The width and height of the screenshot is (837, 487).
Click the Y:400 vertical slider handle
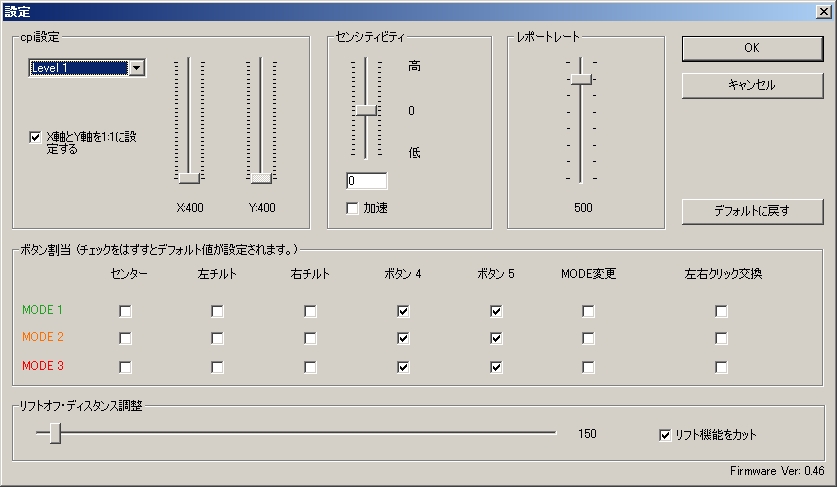tap(261, 178)
